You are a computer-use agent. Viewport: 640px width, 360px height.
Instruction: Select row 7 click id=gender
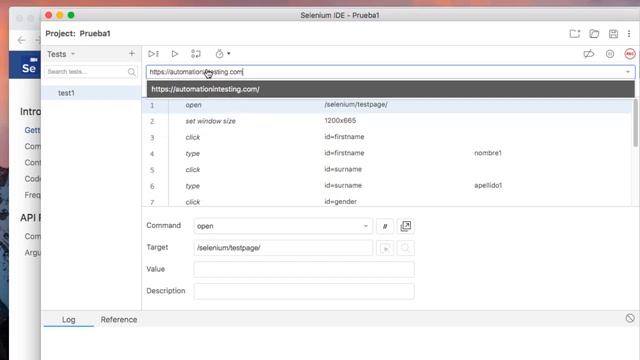[388, 201]
